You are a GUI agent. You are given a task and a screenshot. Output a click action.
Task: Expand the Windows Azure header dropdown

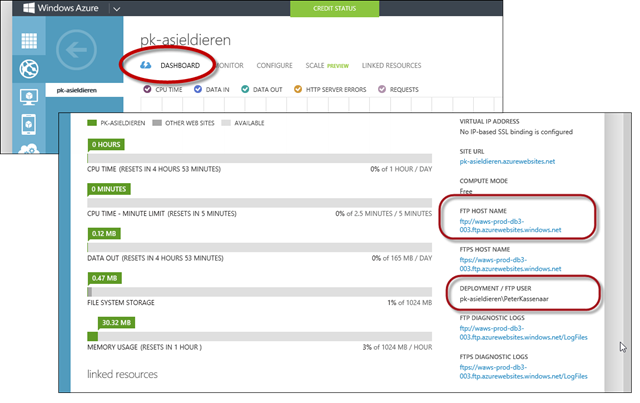click(x=116, y=9)
